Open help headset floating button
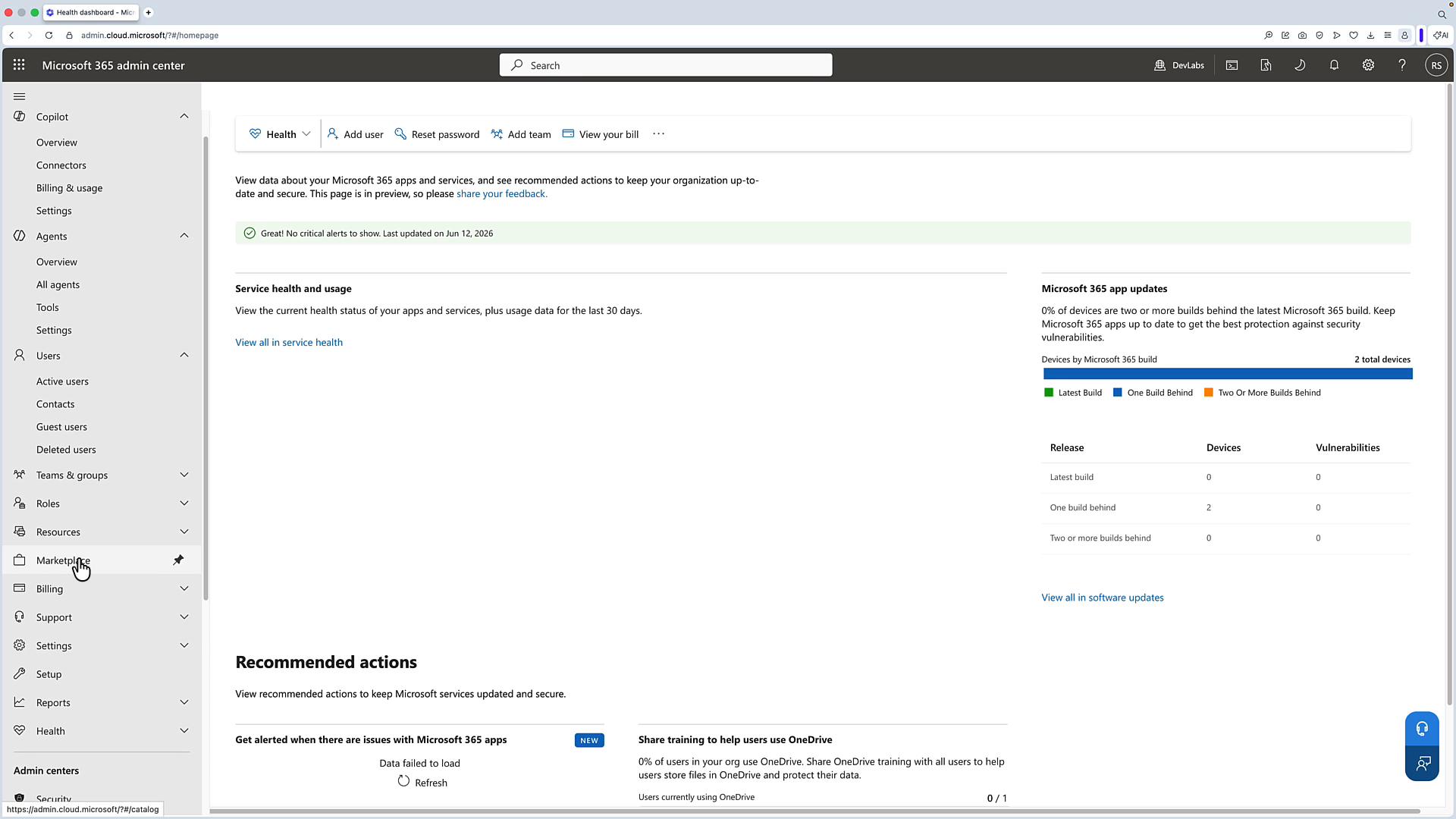Image resolution: width=1456 pixels, height=819 pixels. click(x=1422, y=729)
